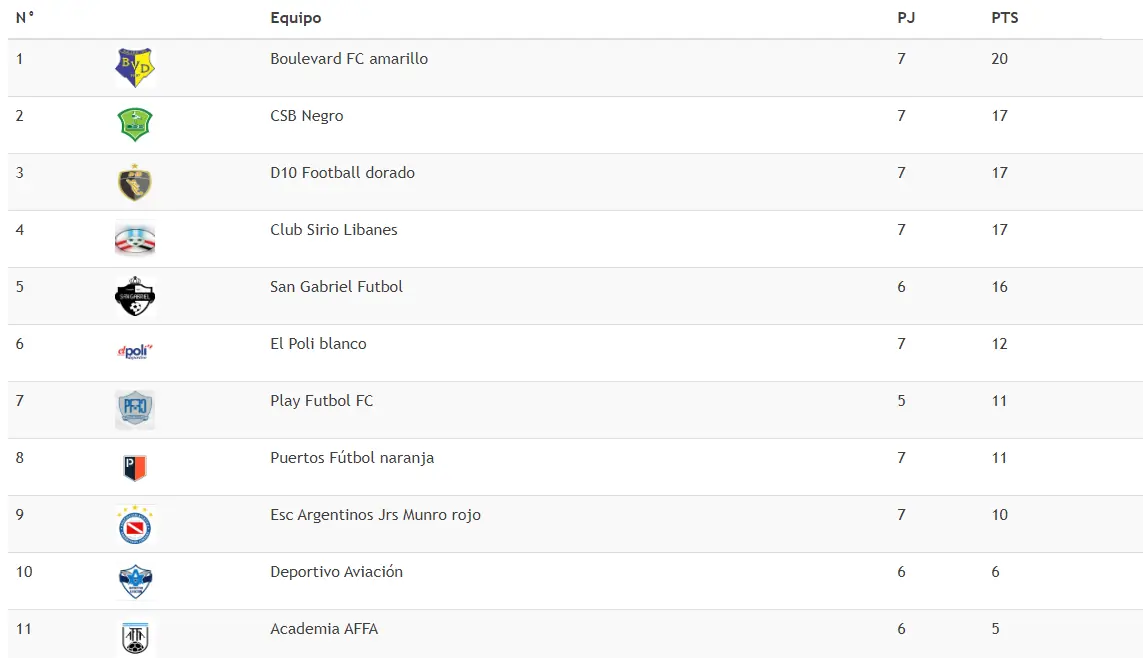Click the San Gabriel Futbol black crest
This screenshot has width=1143, height=658.
pyautogui.click(x=135, y=296)
